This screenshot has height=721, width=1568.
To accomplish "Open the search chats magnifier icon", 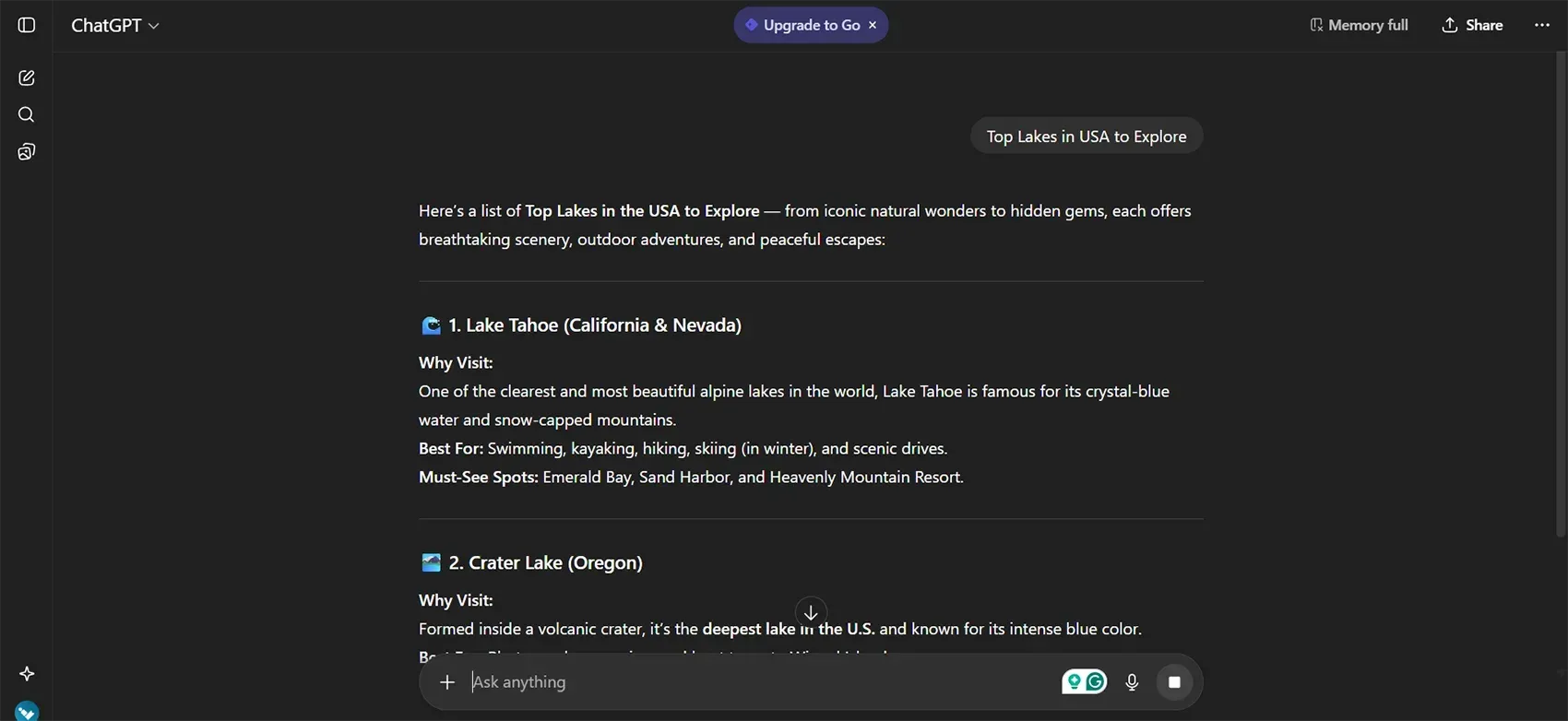I will pos(27,114).
